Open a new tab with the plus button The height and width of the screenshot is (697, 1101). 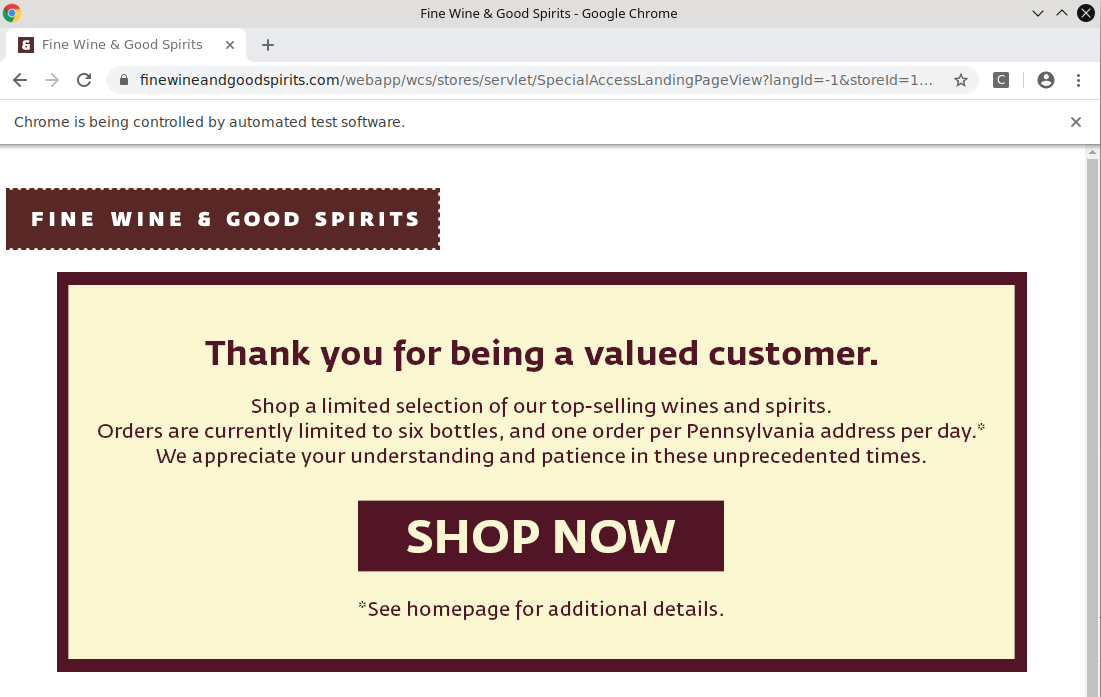tap(268, 45)
